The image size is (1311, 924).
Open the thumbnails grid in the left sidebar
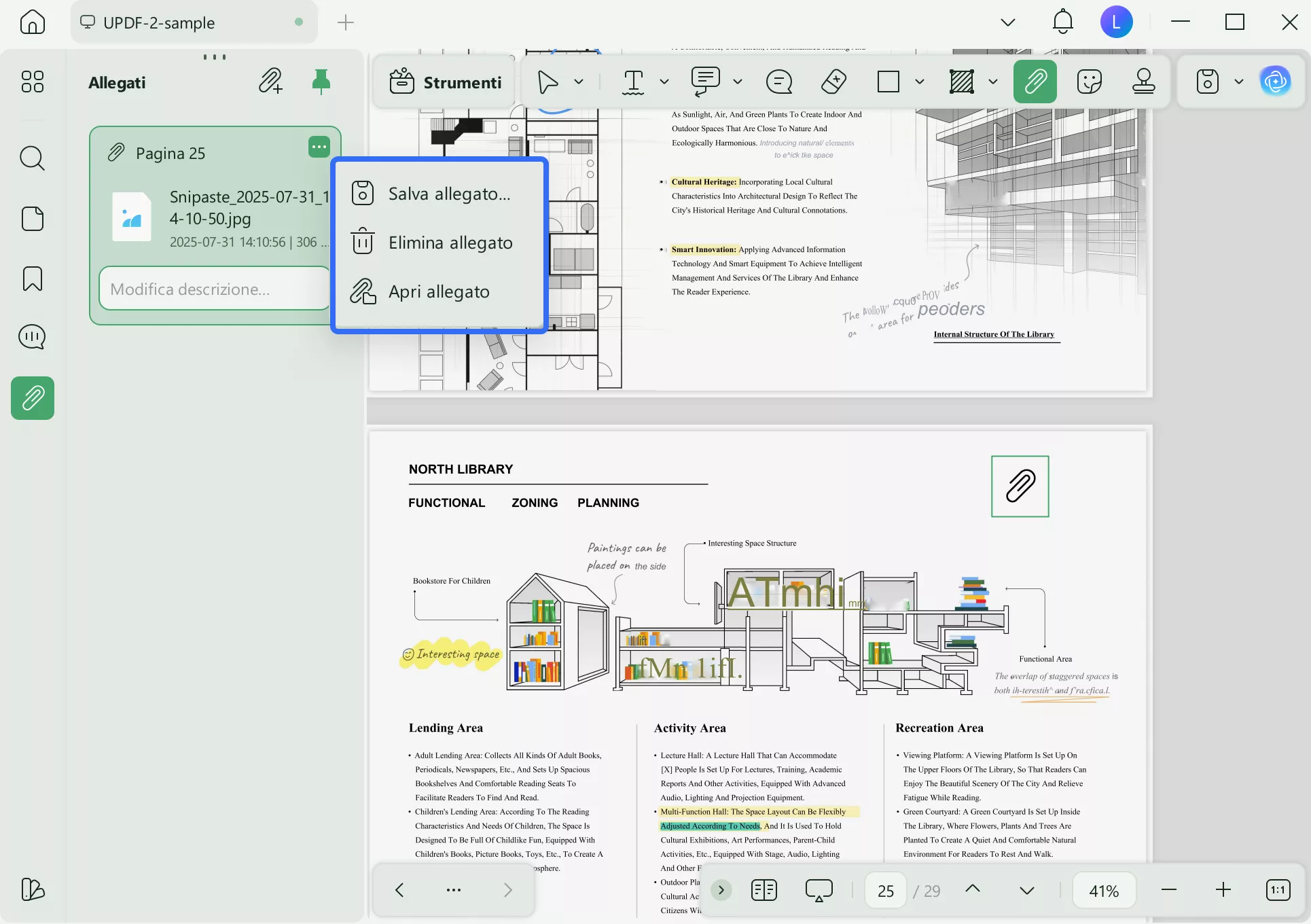(33, 82)
